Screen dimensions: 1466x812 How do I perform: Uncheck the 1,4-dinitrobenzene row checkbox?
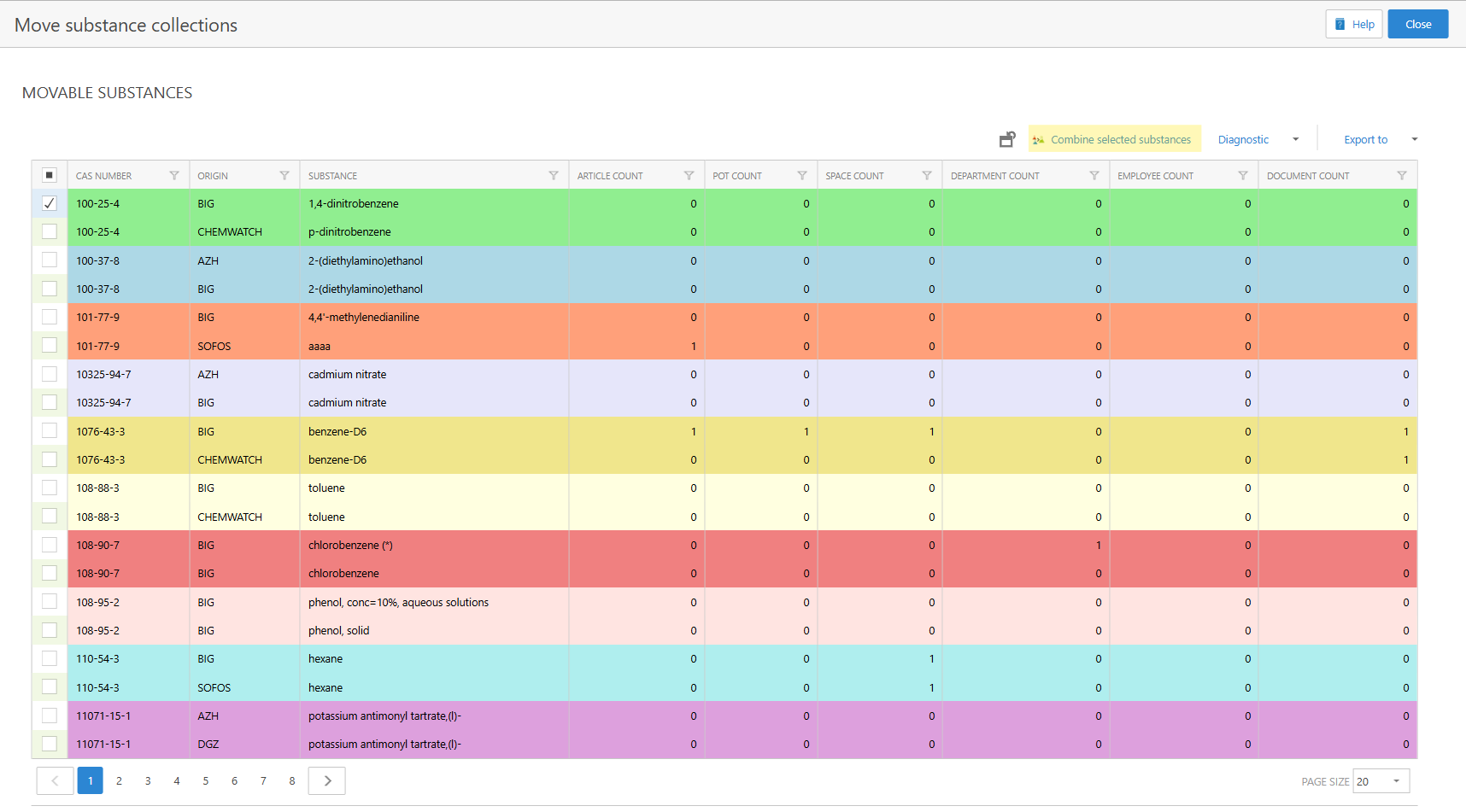pos(50,203)
